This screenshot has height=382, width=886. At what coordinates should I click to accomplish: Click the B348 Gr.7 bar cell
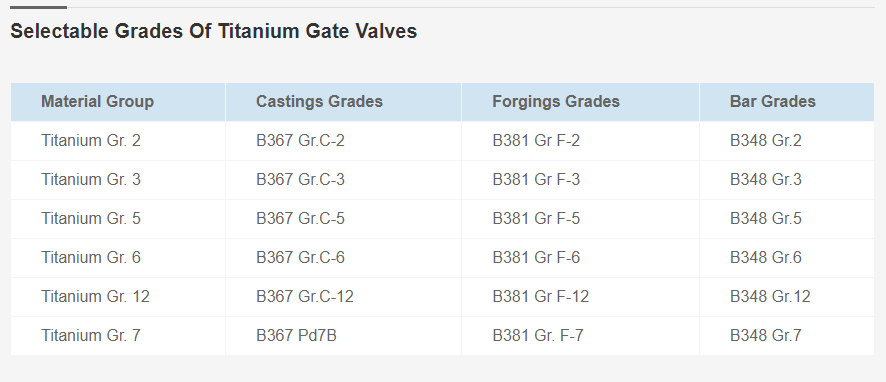click(x=787, y=336)
